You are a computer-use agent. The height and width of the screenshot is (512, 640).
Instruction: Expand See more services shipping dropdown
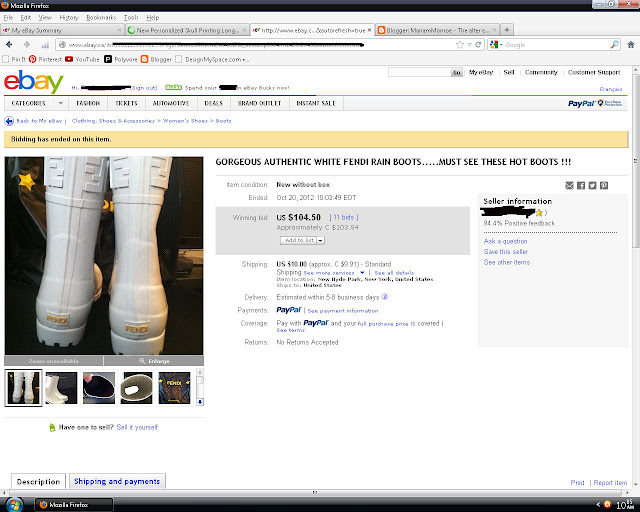(362, 273)
